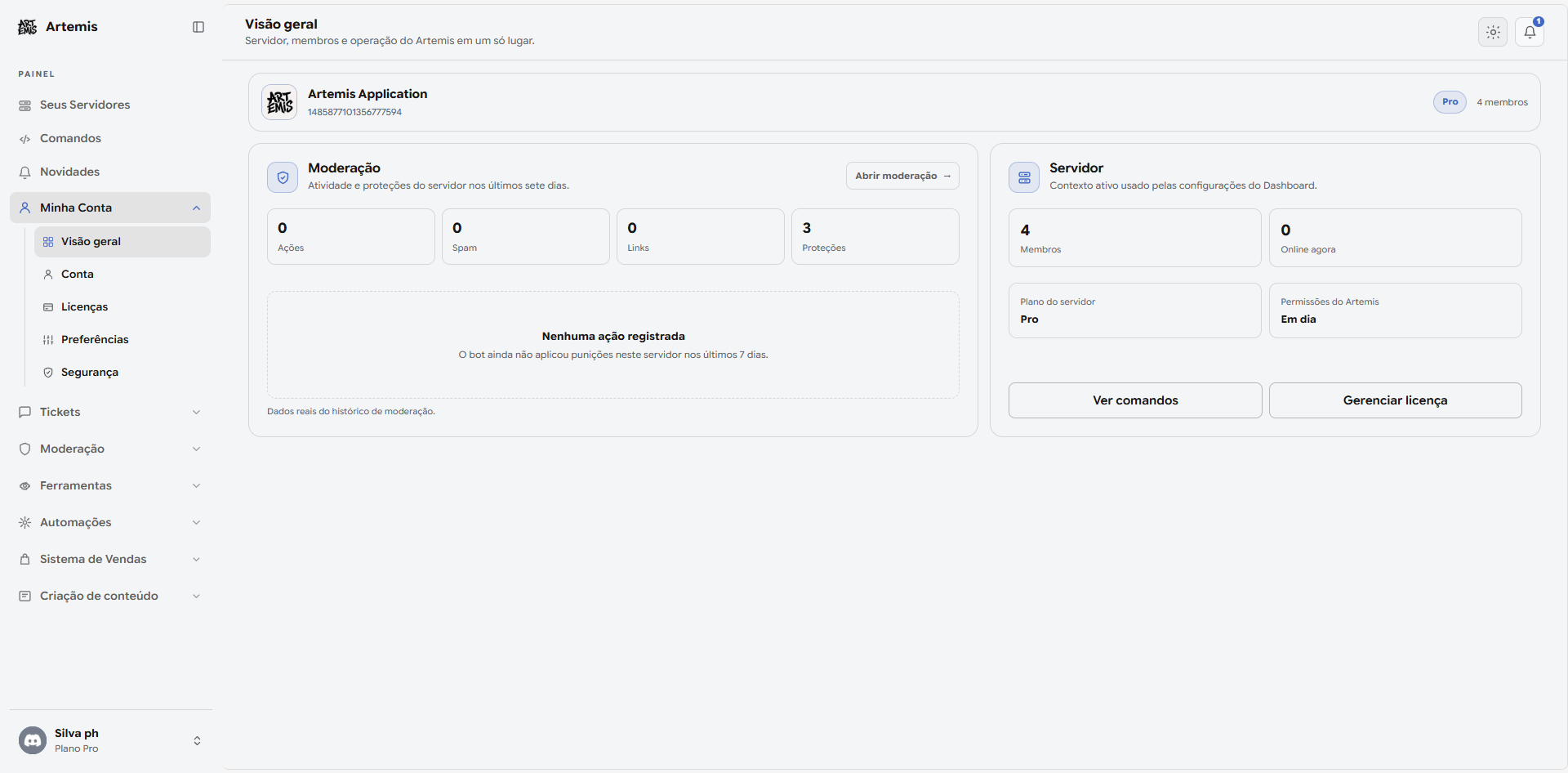
Task: Open the Licenças submenu item
Action: (x=122, y=306)
